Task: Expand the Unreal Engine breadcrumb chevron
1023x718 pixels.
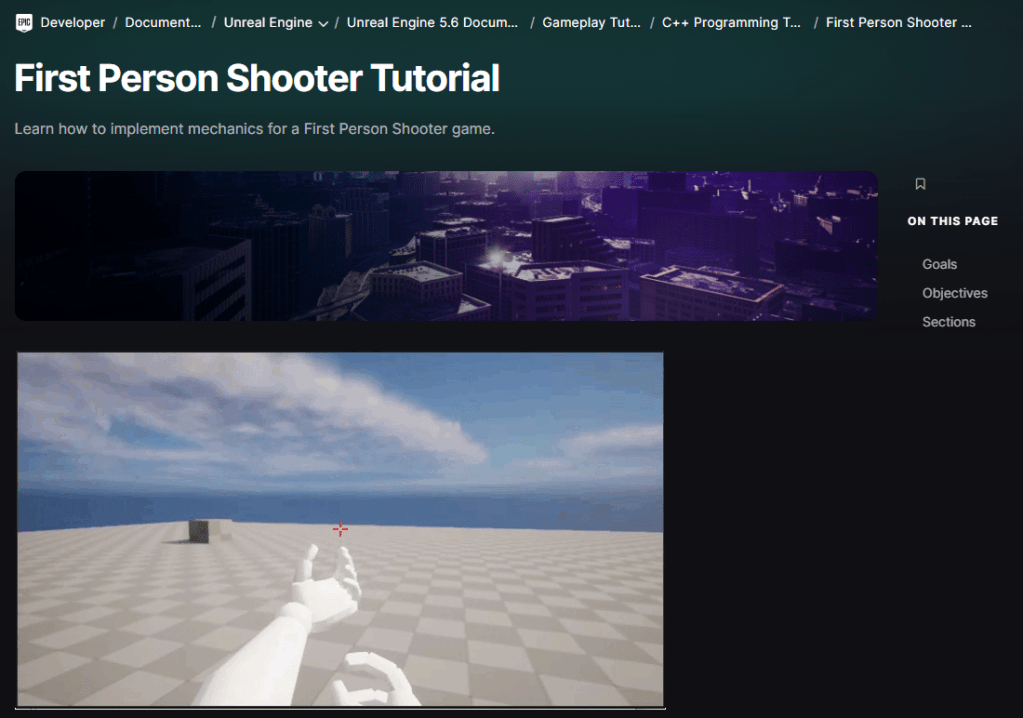Action: [x=323, y=23]
